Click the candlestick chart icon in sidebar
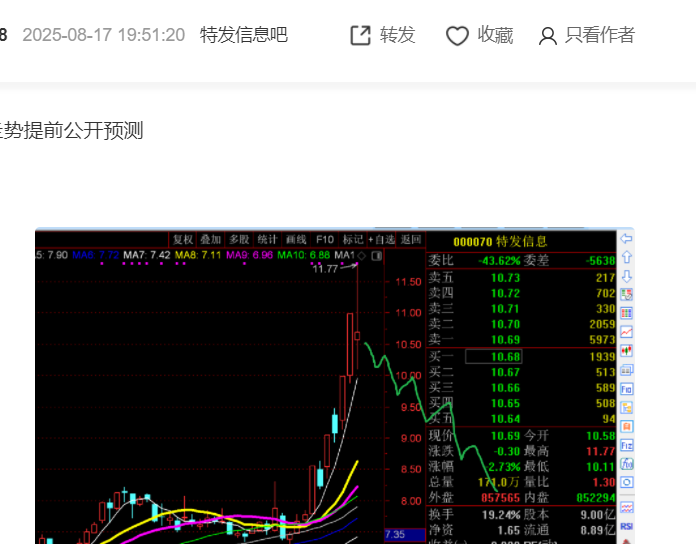Screen dimensions: 696x544 click(626, 351)
